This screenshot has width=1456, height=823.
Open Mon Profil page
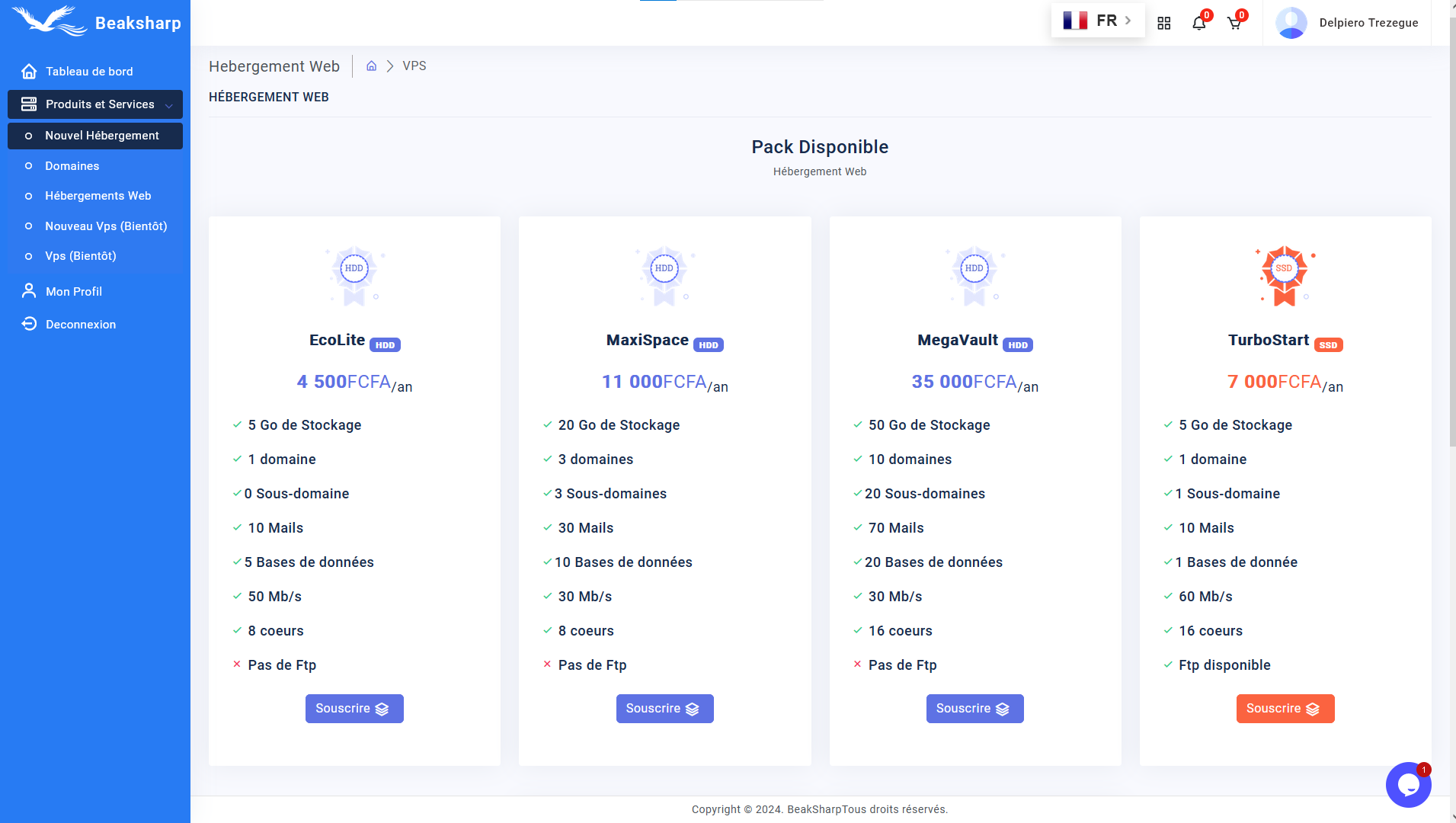pyautogui.click(x=73, y=292)
